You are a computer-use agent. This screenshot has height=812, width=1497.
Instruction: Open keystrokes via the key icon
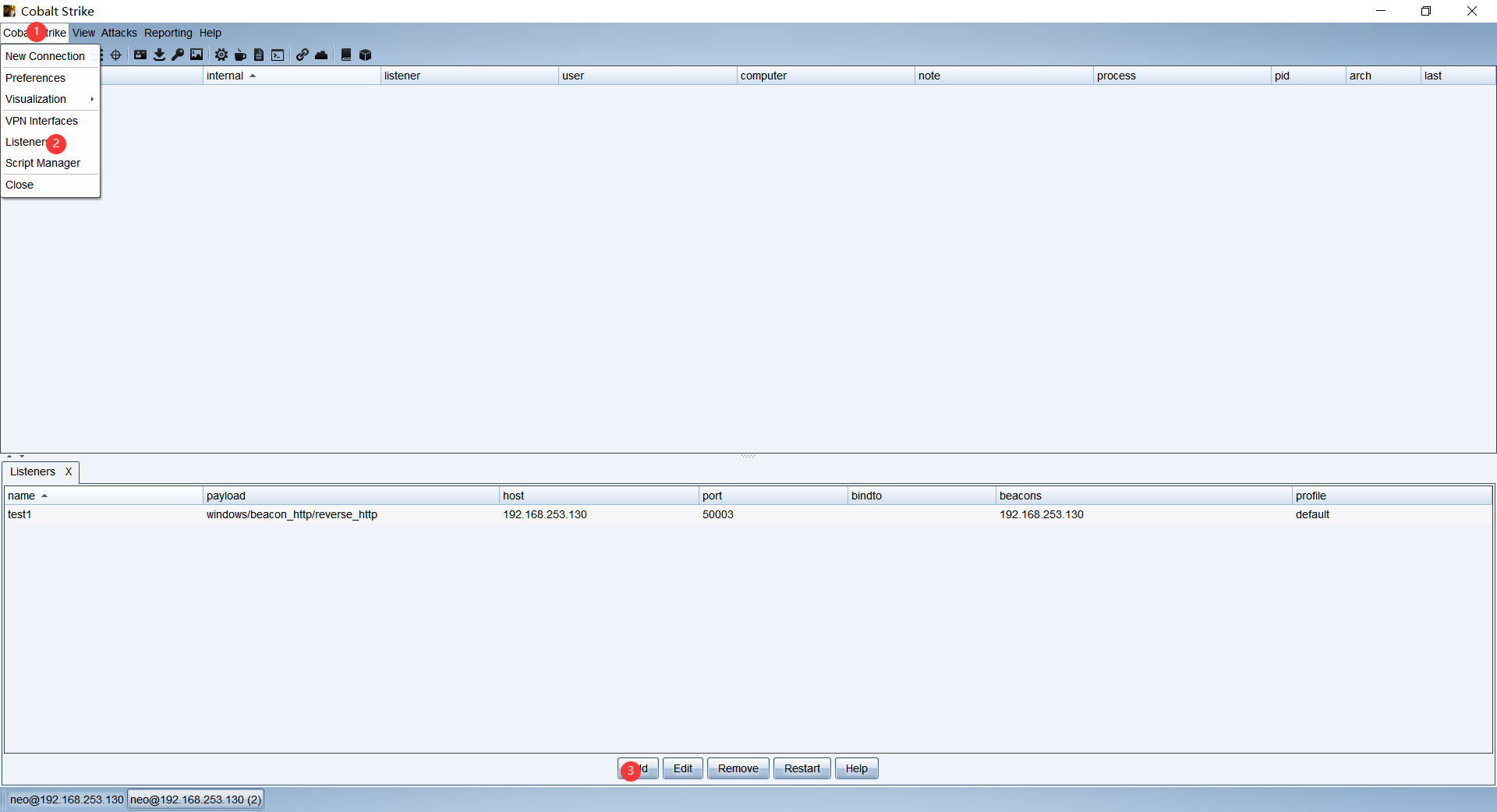coord(178,55)
